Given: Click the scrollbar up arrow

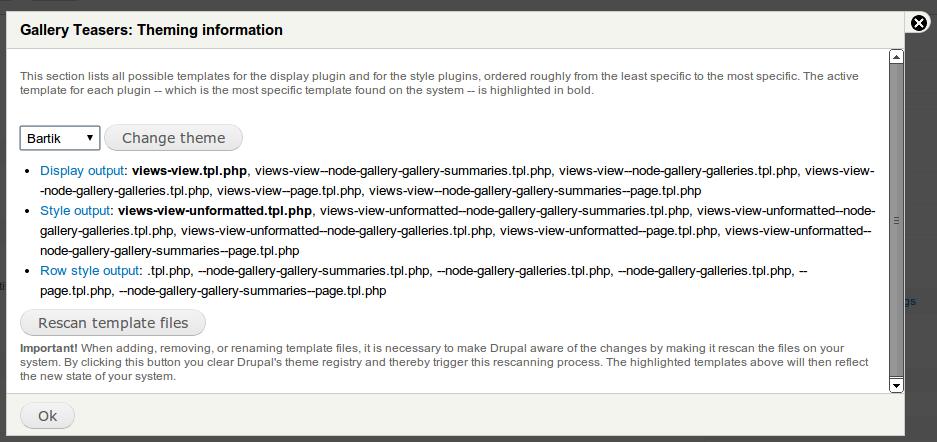Looking at the screenshot, I should coord(896,57).
